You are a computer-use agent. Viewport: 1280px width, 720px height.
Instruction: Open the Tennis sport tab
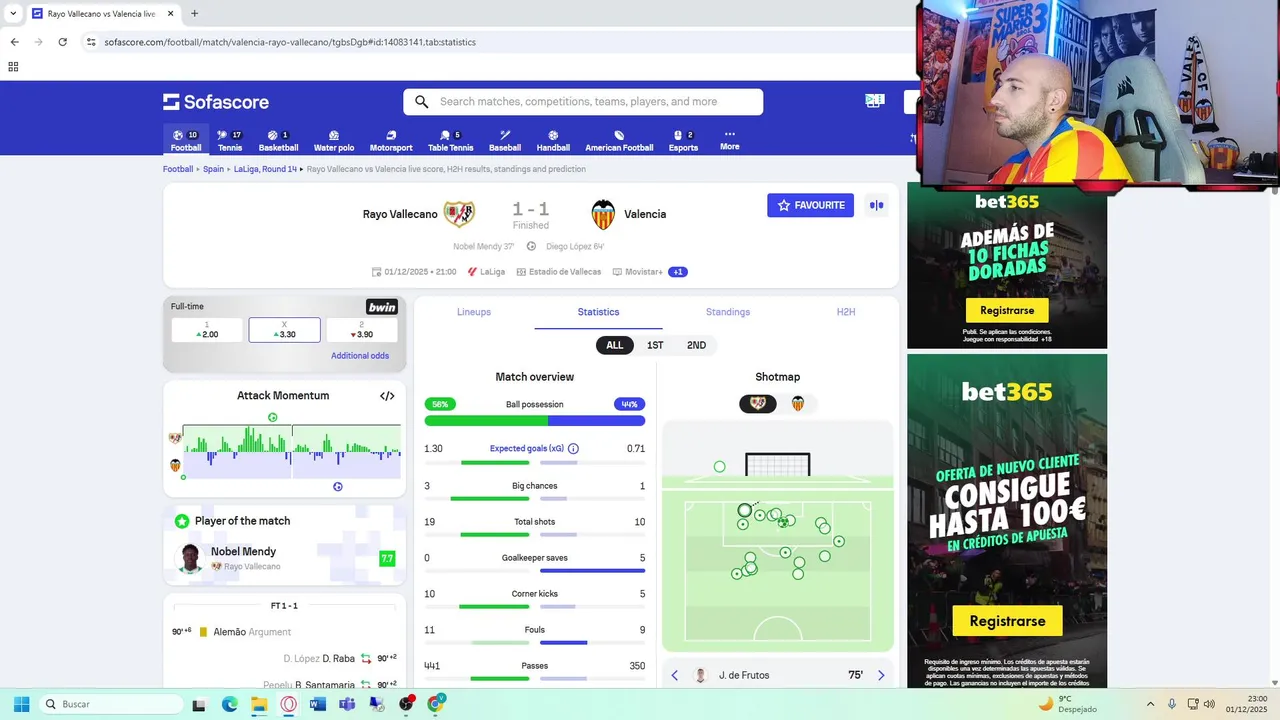230,140
